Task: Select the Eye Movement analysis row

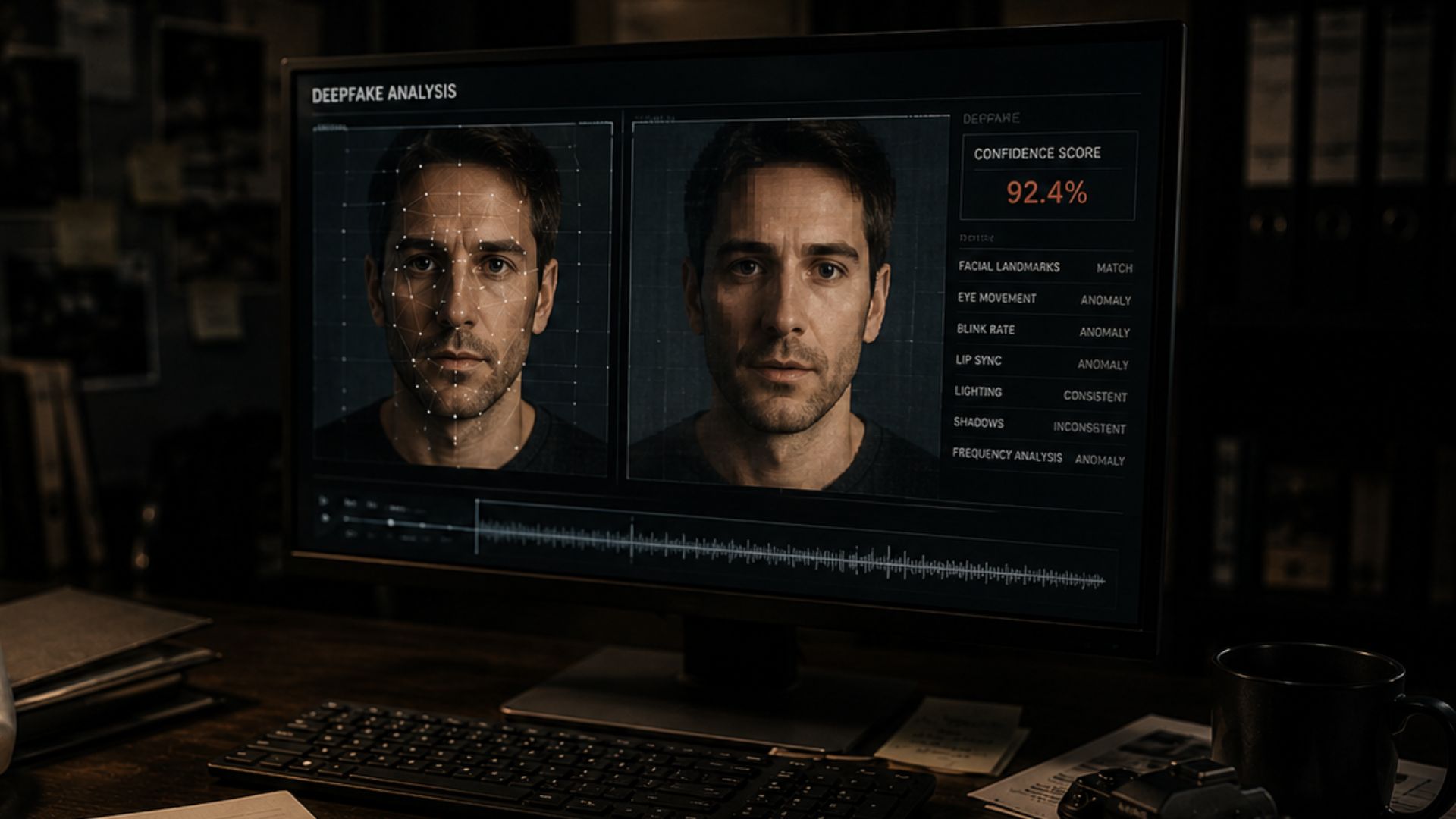Action: coord(1043,300)
